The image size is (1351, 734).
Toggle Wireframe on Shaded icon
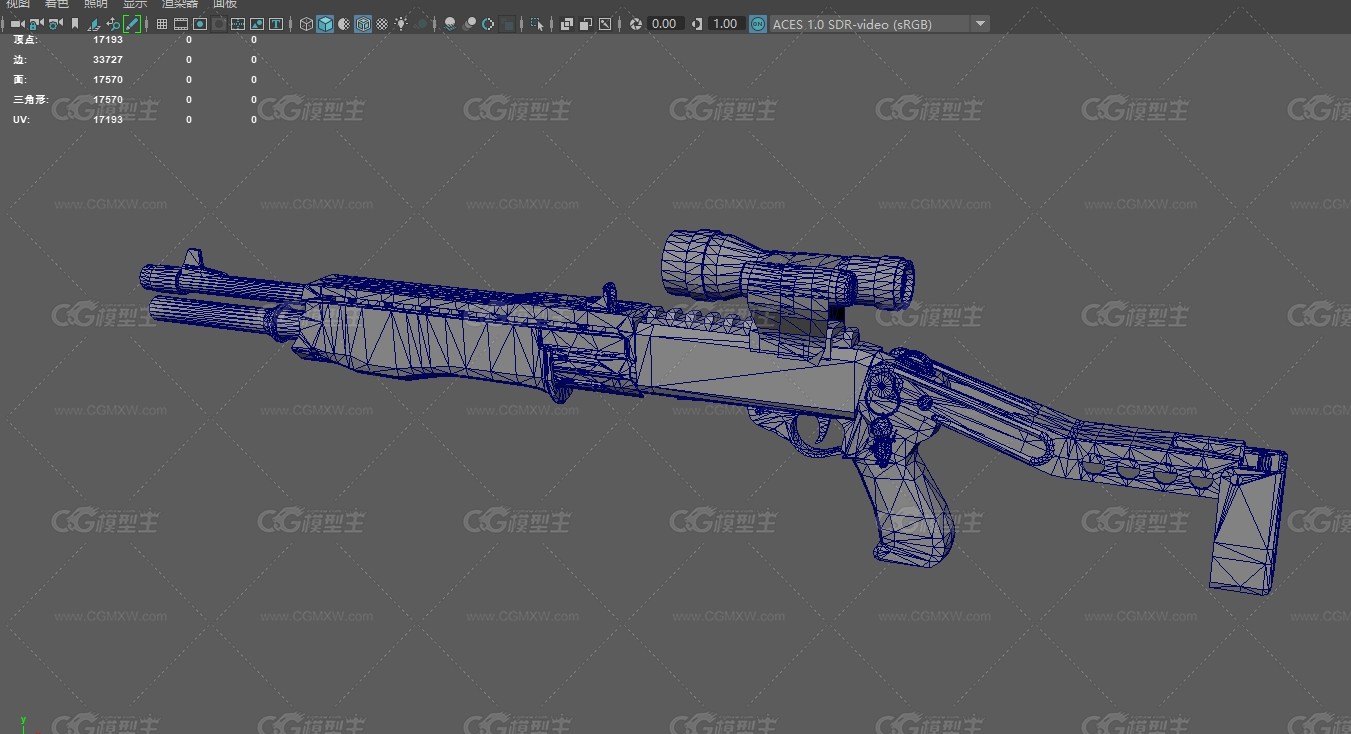coord(363,24)
